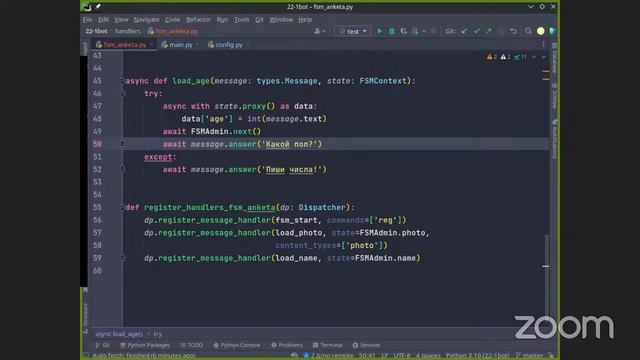Click the editor vertical scrollbar thumb
This screenshot has height=360, width=640.
click(547, 275)
